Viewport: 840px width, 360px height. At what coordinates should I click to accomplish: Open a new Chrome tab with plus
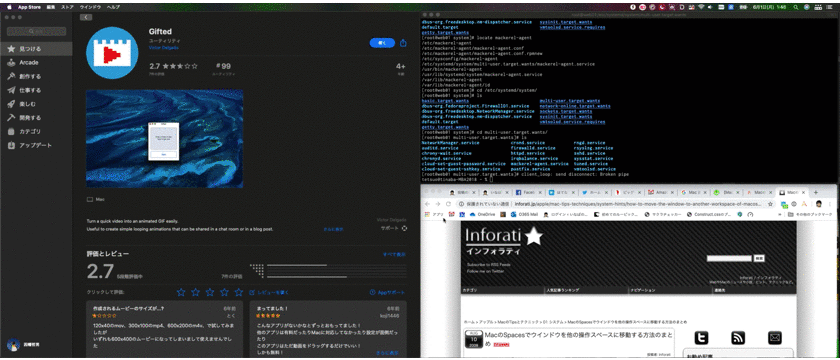816,192
